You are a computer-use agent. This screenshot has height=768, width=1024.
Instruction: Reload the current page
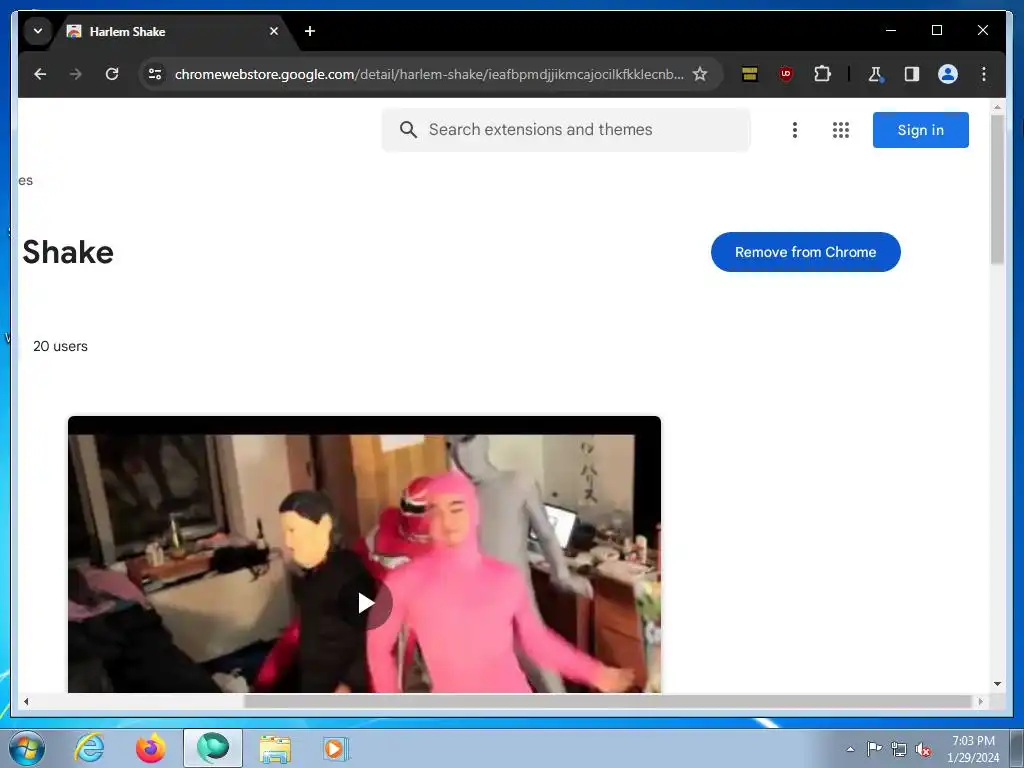112,74
